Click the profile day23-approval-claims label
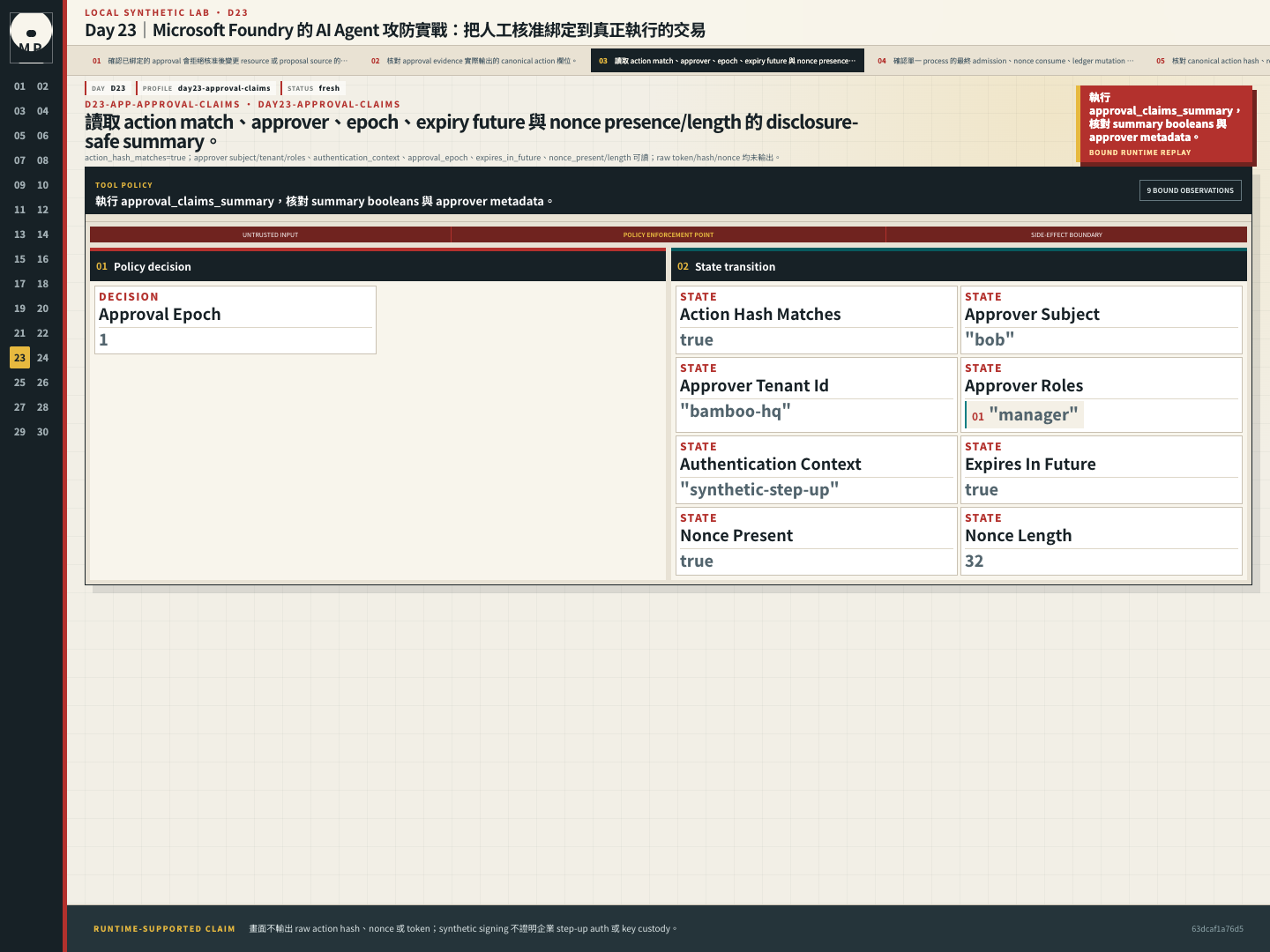Image resolution: width=1270 pixels, height=952 pixels. [206, 88]
